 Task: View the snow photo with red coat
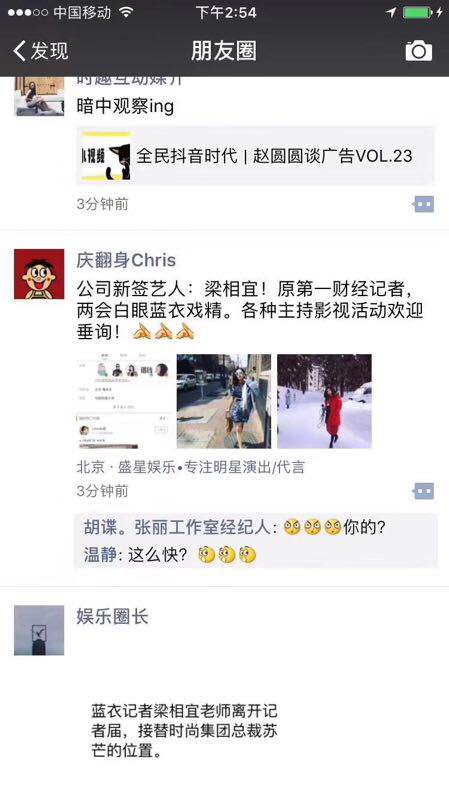click(324, 401)
